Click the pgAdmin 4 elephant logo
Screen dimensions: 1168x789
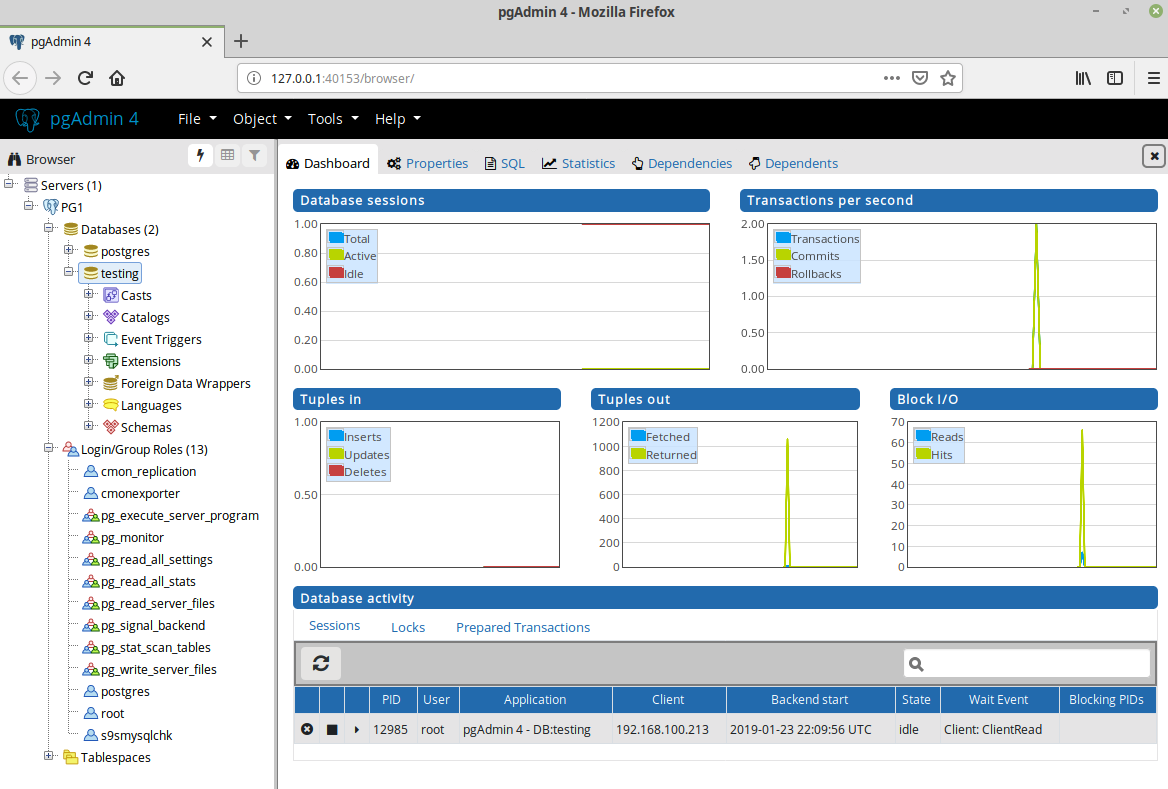tap(28, 119)
